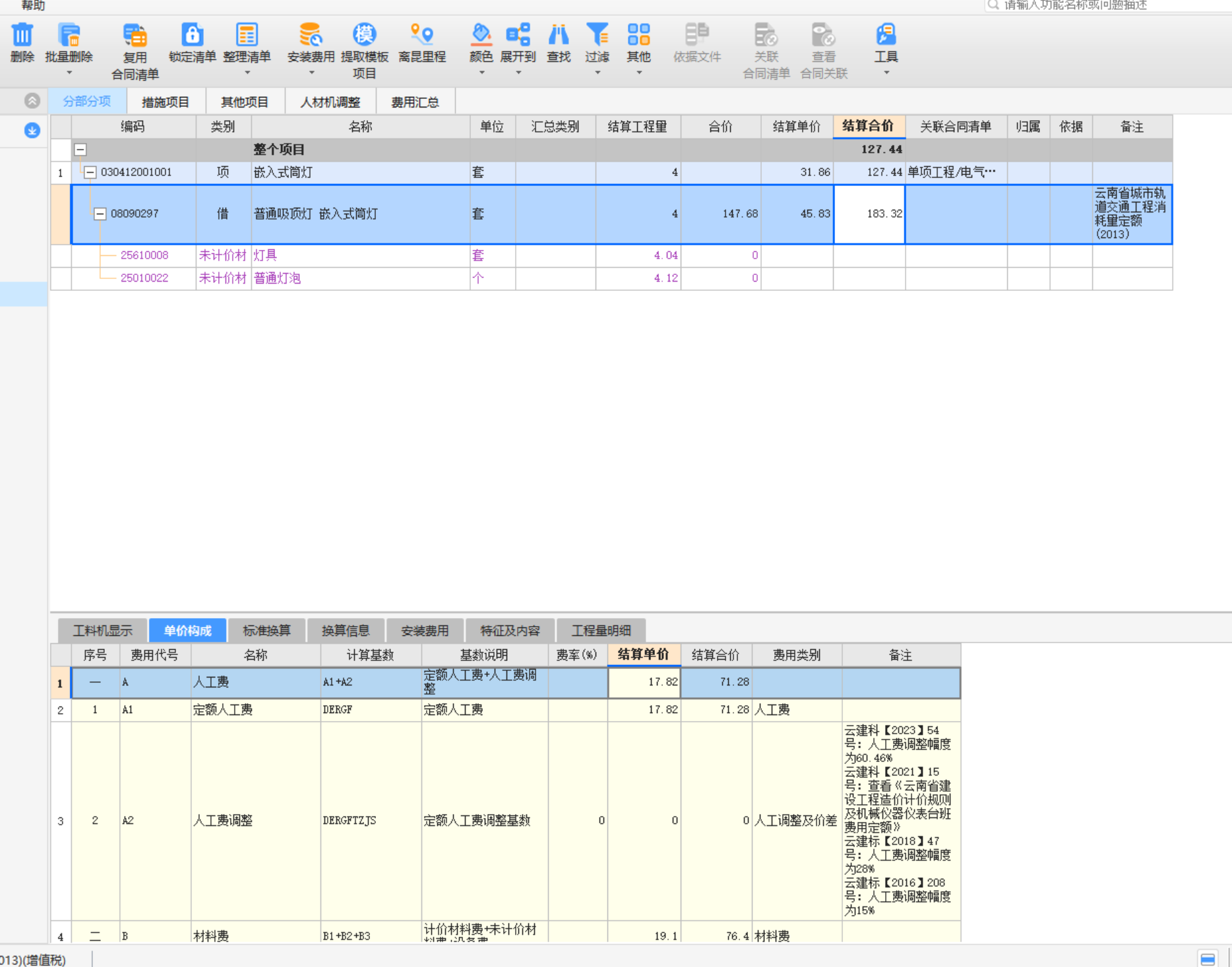Screen dimensions: 1232x967
Task: Open the 工程量明细 bottom tab
Action: pyautogui.click(x=601, y=631)
